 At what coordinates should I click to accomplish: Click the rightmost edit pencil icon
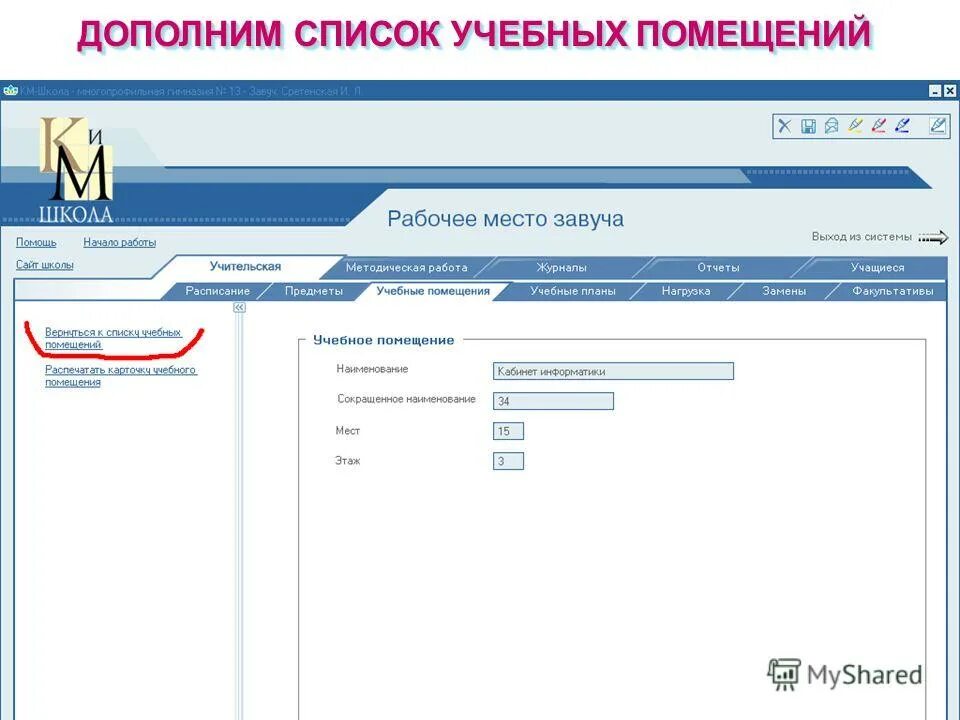tap(936, 124)
